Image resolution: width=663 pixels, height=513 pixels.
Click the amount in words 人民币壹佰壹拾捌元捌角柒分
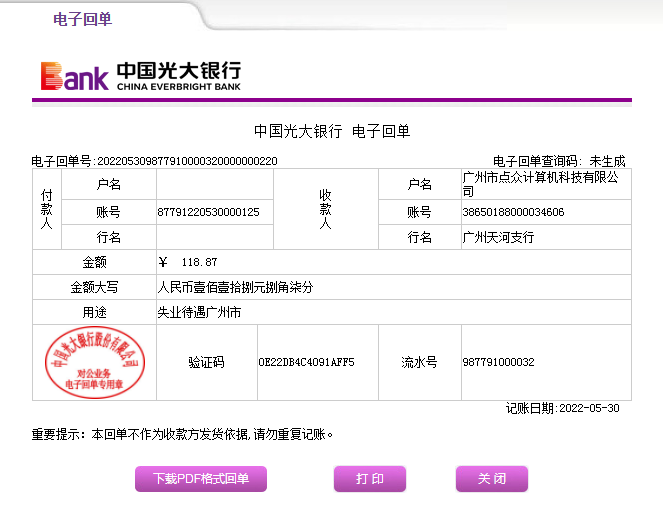coord(235,287)
